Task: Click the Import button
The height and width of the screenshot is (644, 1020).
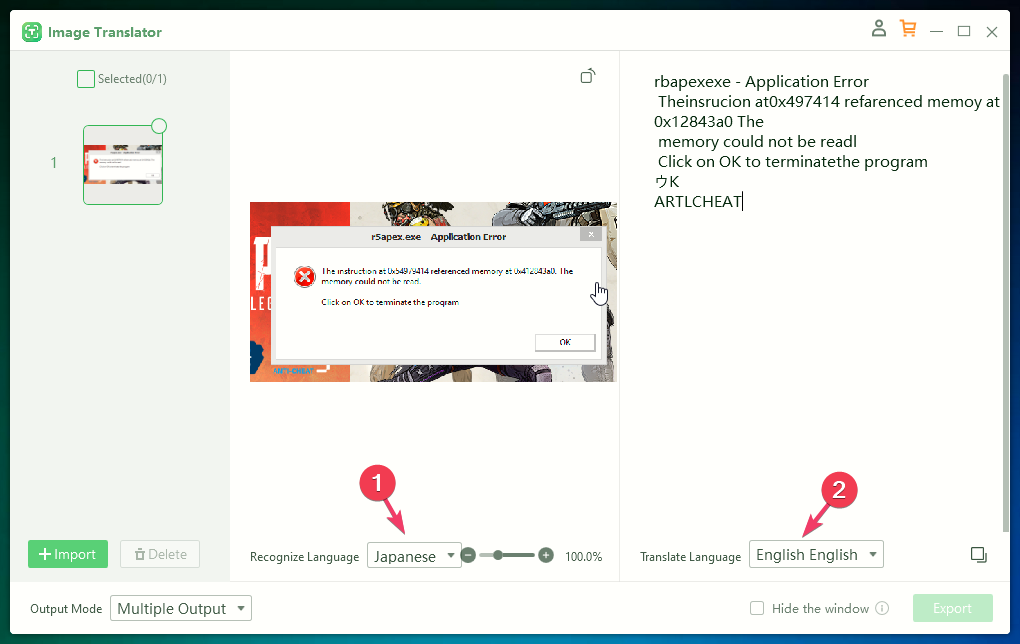Action: pyautogui.click(x=68, y=554)
